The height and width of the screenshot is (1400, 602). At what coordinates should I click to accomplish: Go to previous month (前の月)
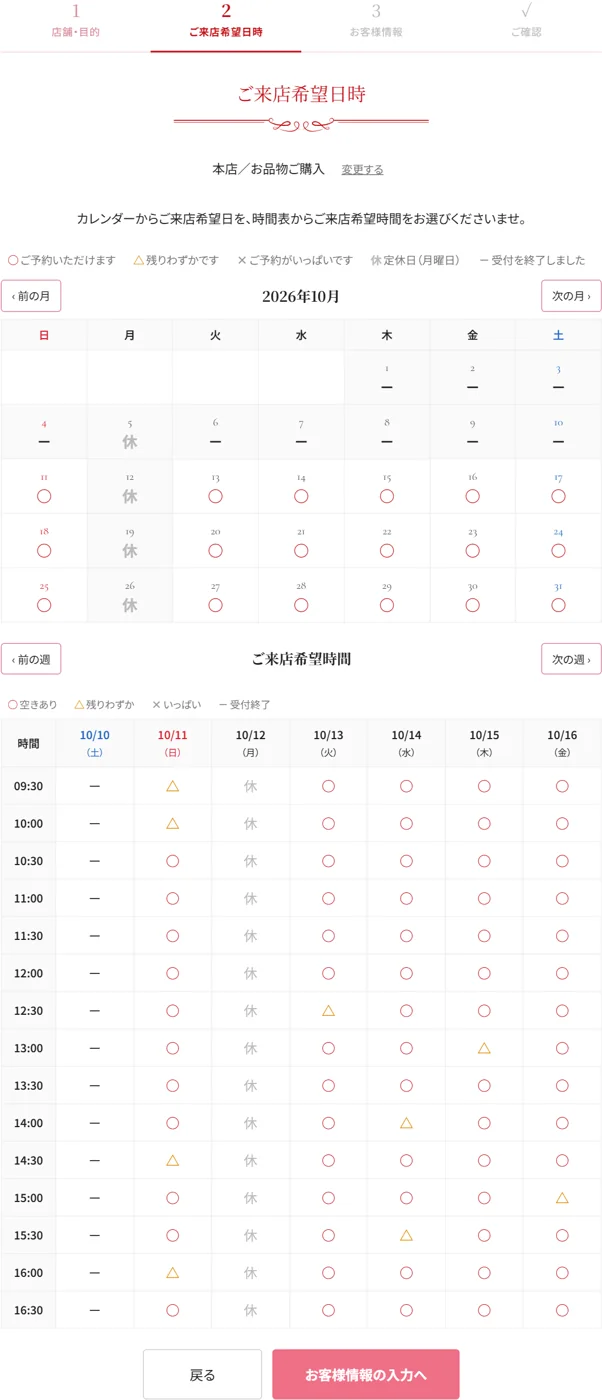click(x=31, y=296)
